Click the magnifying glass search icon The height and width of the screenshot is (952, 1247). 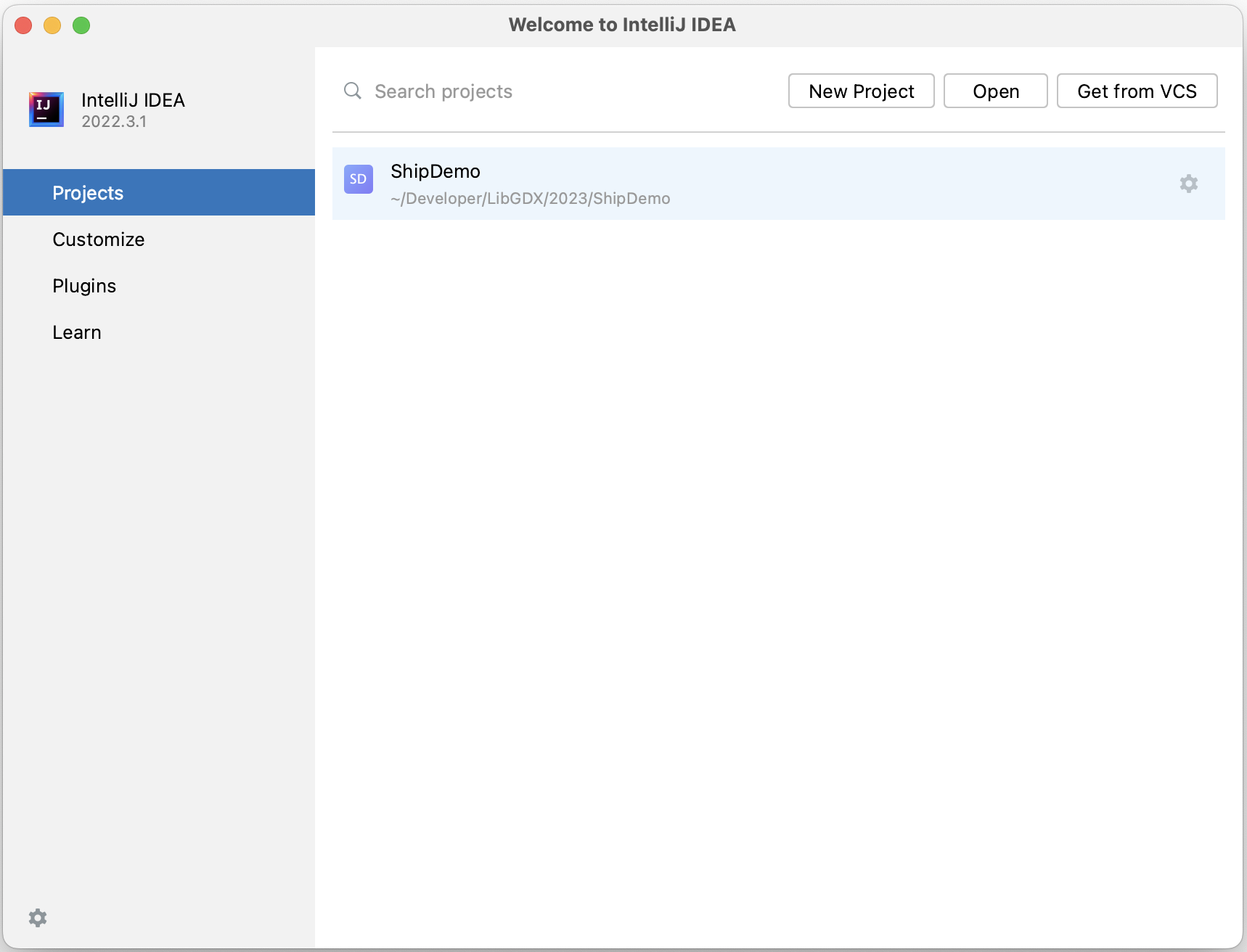(353, 91)
